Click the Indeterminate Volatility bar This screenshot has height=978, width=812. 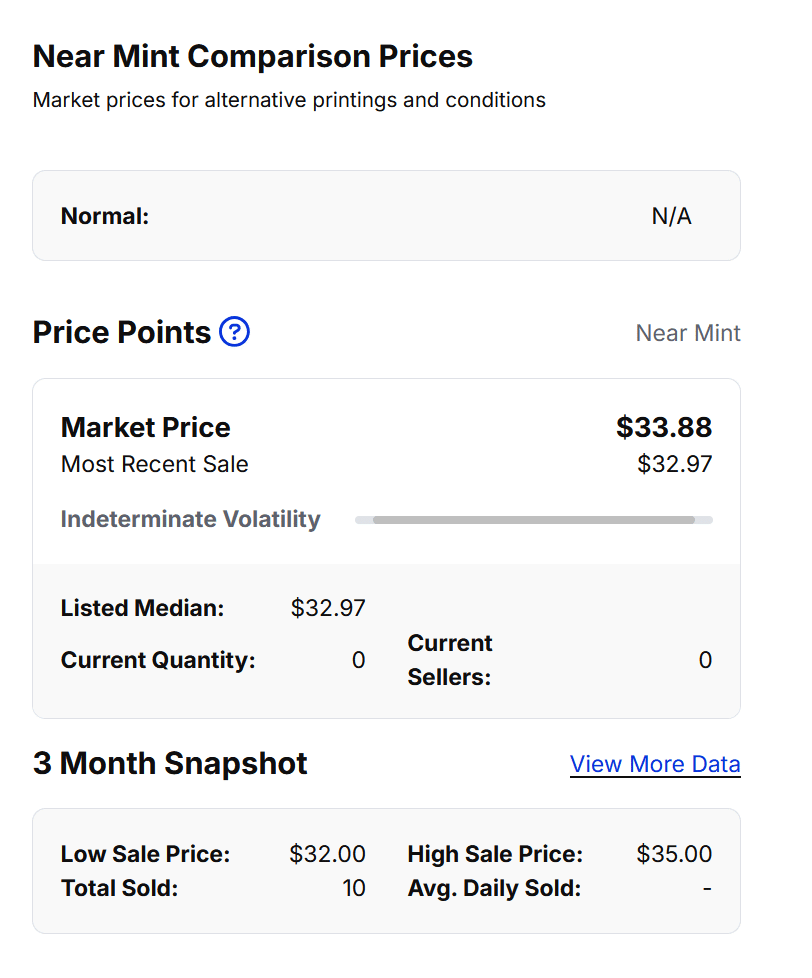533,519
